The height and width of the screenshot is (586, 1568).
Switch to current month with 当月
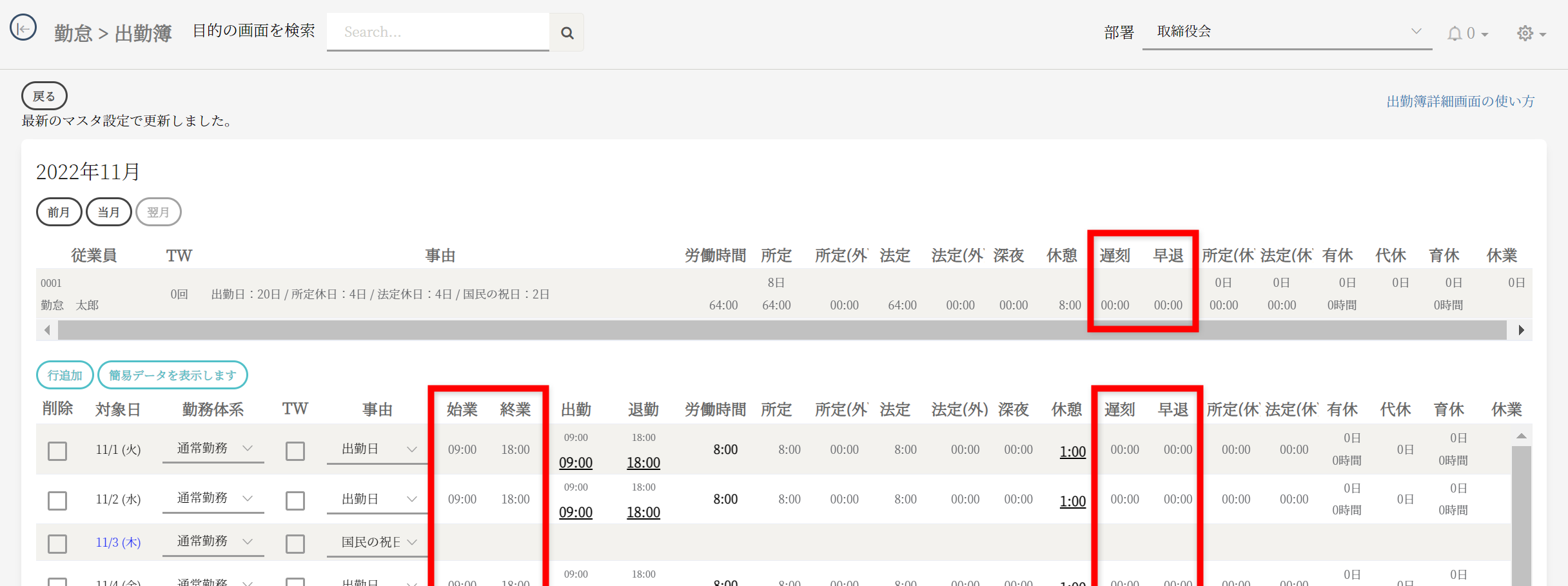(108, 212)
